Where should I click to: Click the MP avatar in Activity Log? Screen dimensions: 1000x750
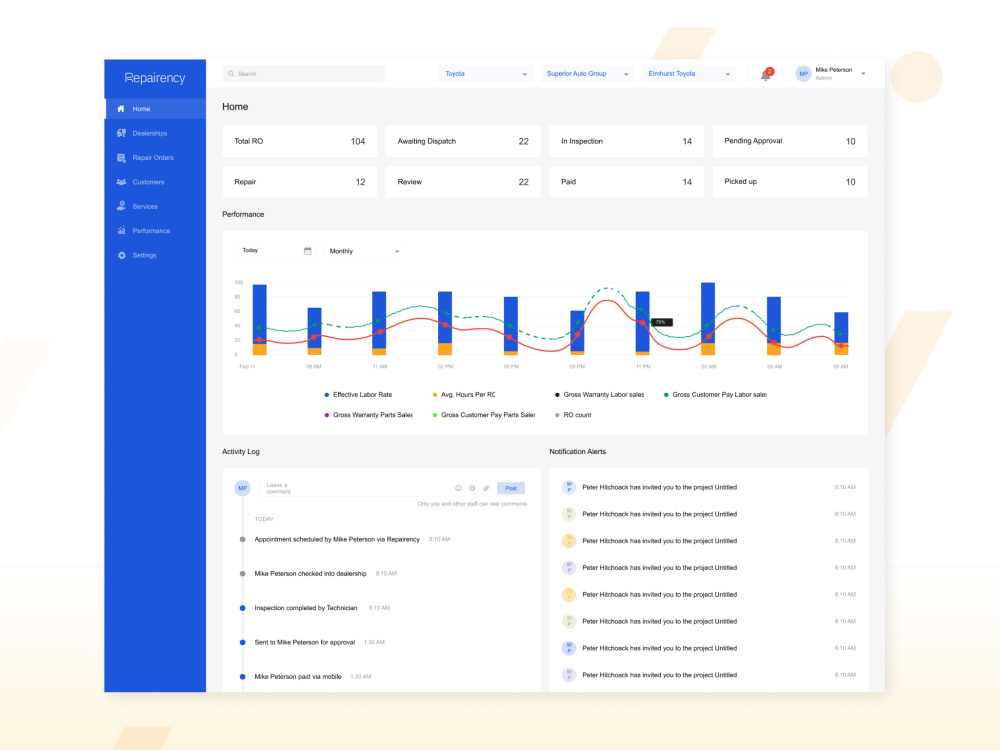(x=242, y=489)
